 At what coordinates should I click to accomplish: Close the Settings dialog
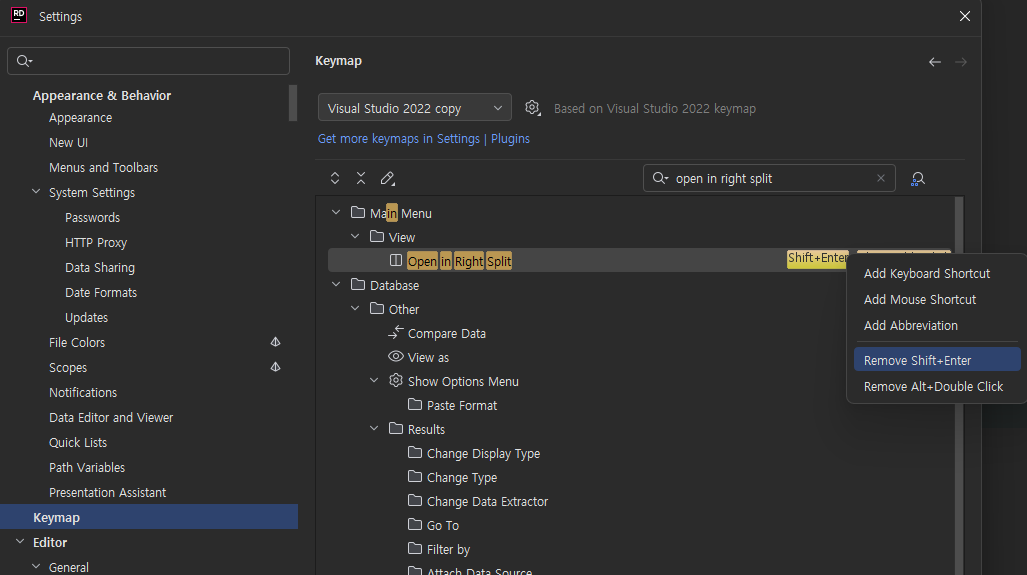coord(965,16)
